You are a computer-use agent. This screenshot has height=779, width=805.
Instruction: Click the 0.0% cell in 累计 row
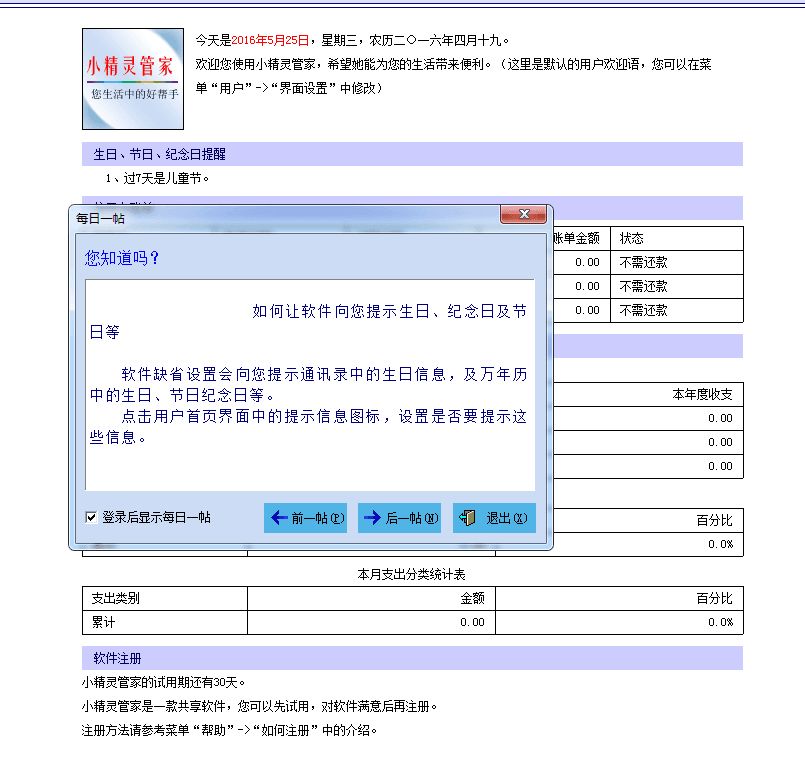(x=619, y=622)
